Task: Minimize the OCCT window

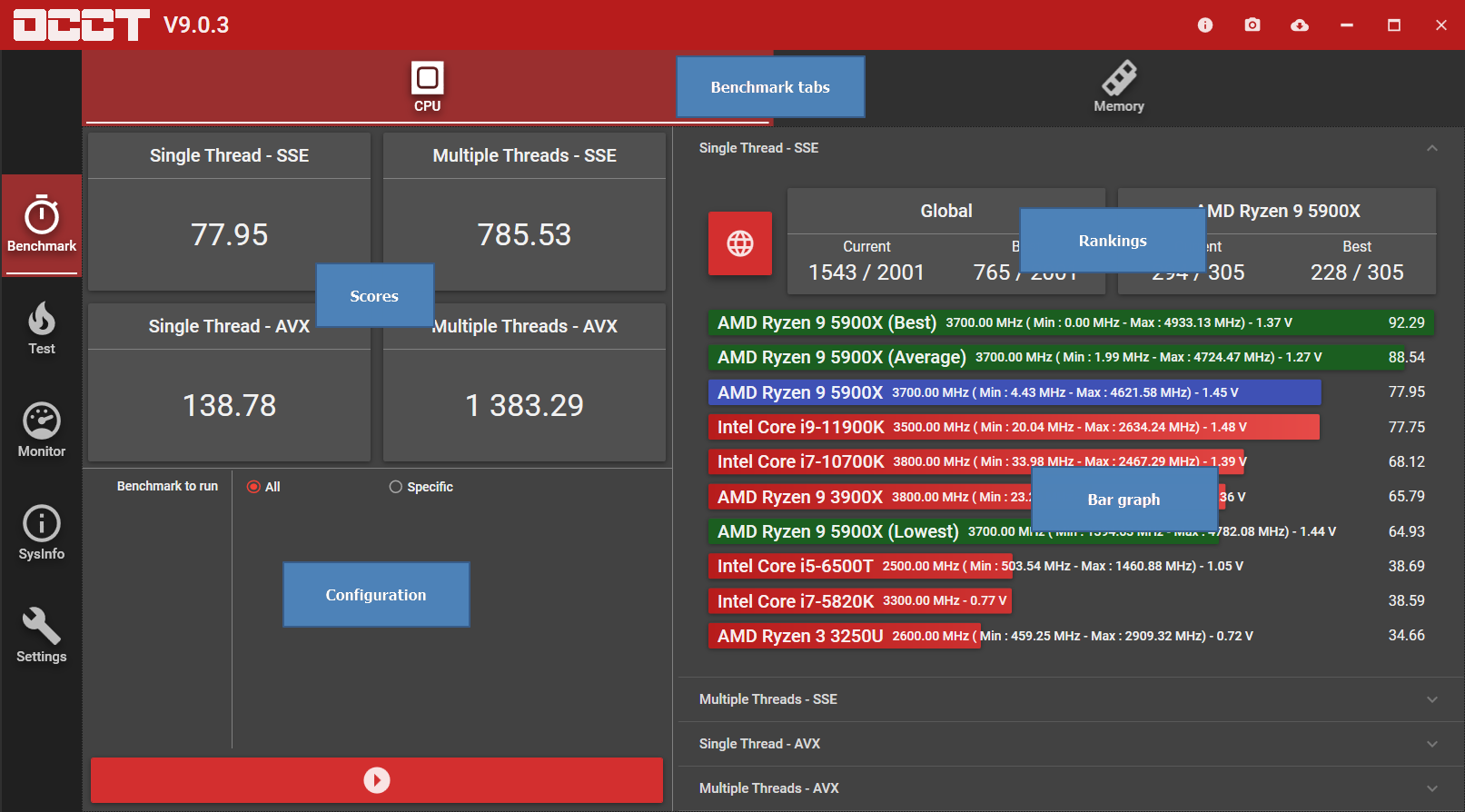Action: click(x=1347, y=25)
